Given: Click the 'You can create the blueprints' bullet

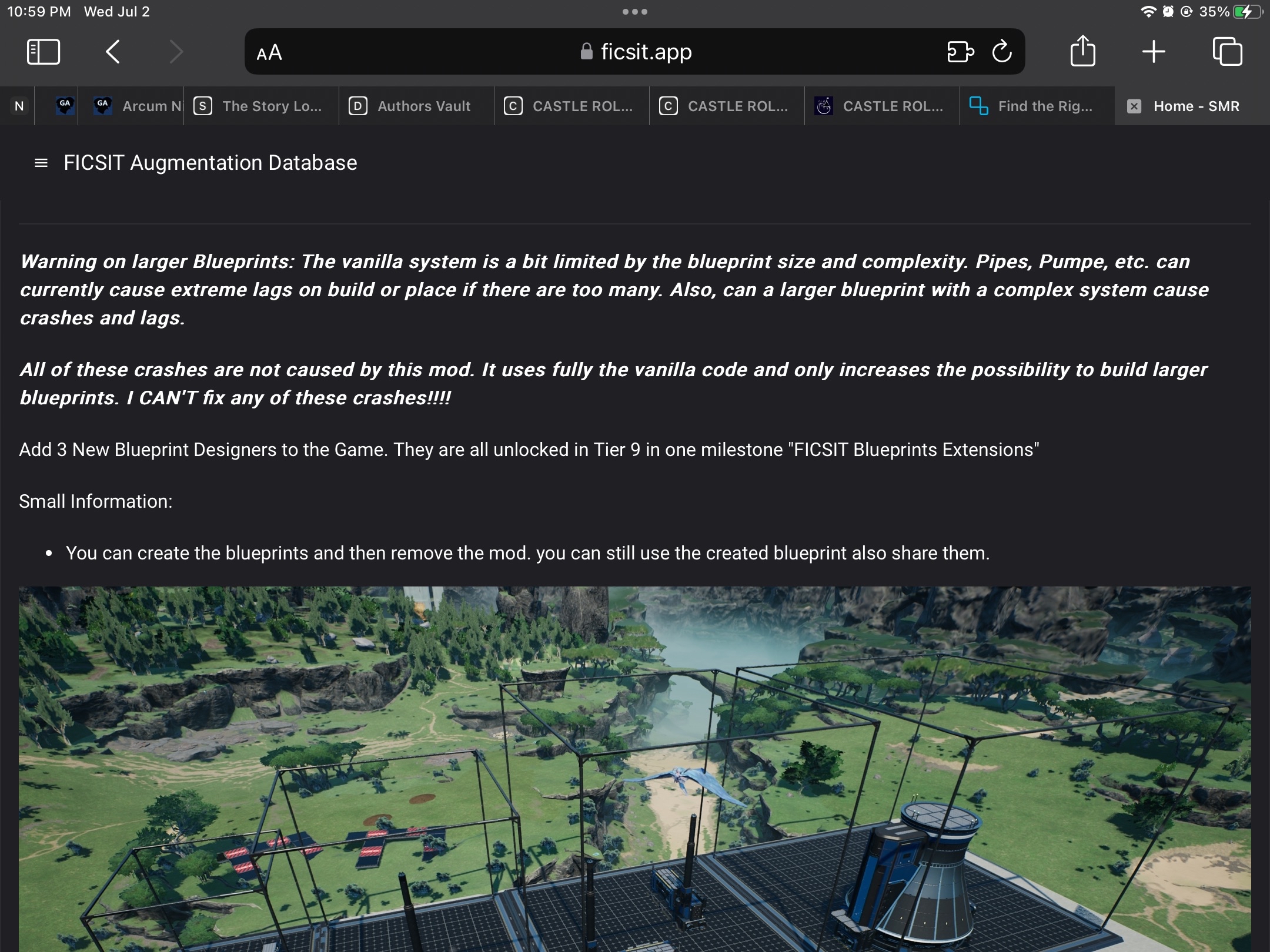Looking at the screenshot, I should [x=527, y=553].
